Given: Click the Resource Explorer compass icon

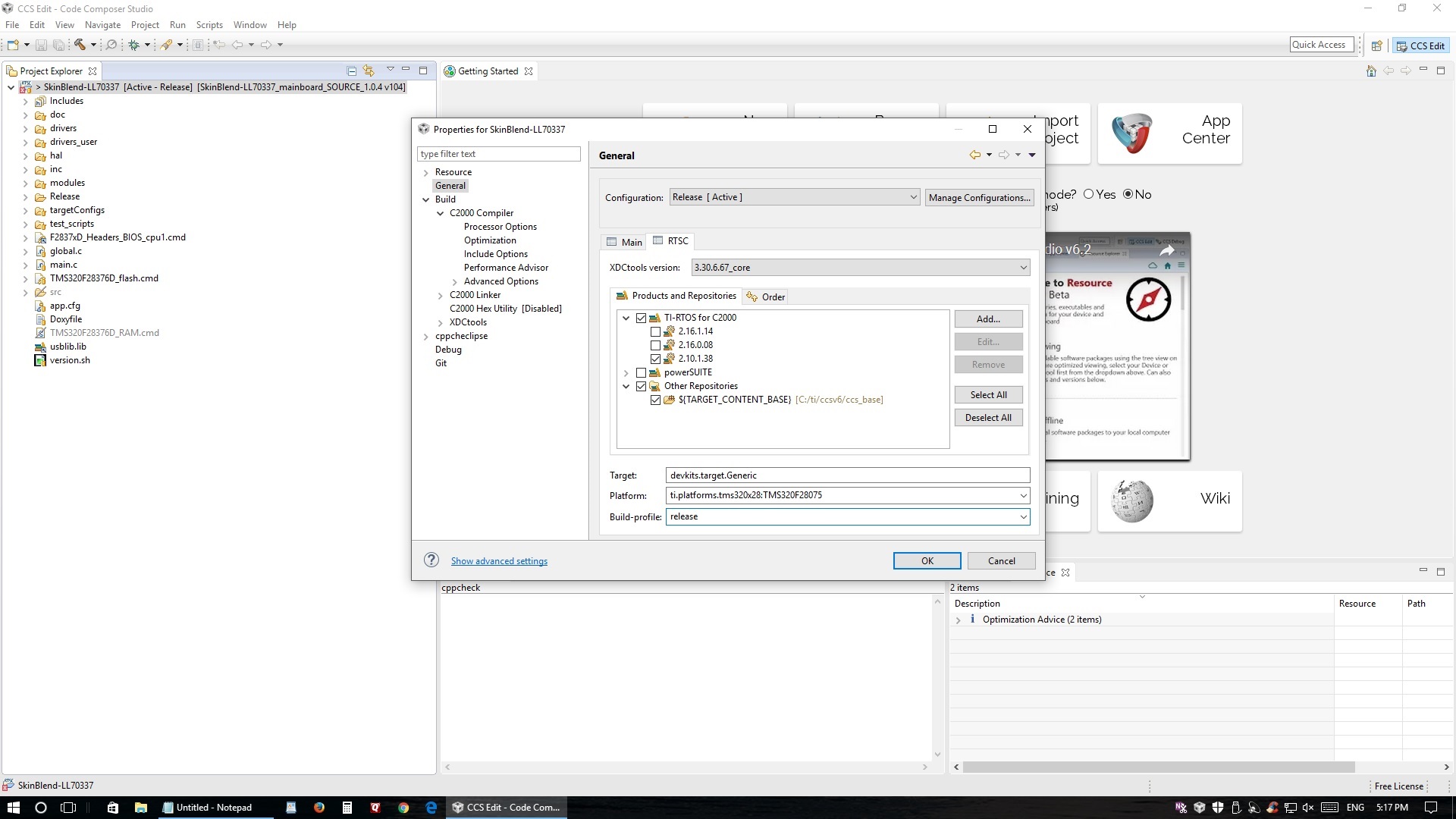Looking at the screenshot, I should click(x=1148, y=300).
